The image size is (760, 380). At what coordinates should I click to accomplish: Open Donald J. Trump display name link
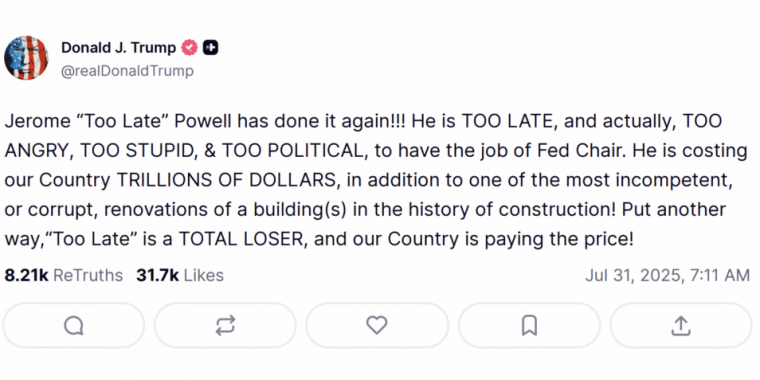(119, 48)
